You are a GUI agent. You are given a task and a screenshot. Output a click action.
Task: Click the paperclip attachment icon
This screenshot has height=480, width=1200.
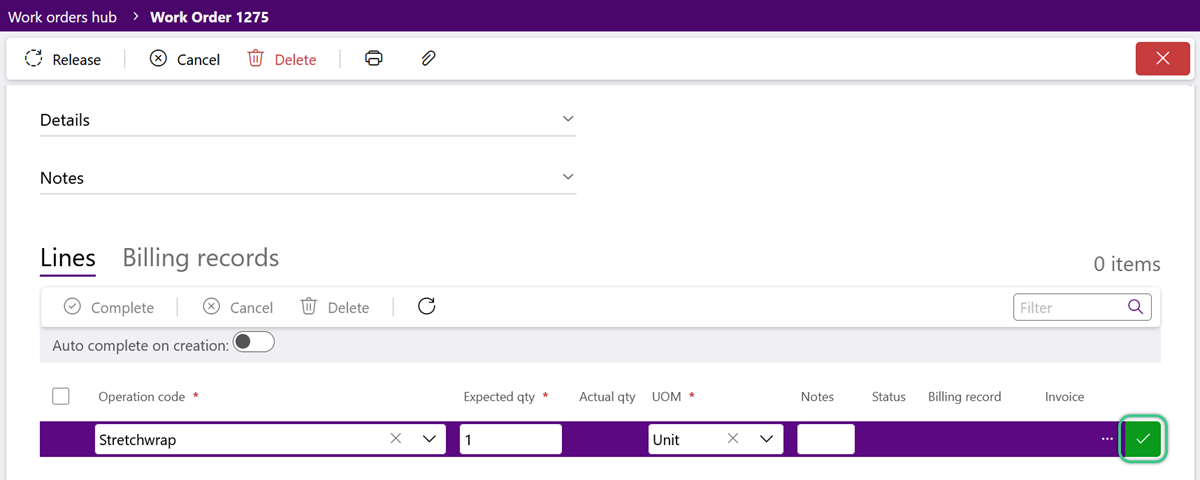tap(428, 58)
